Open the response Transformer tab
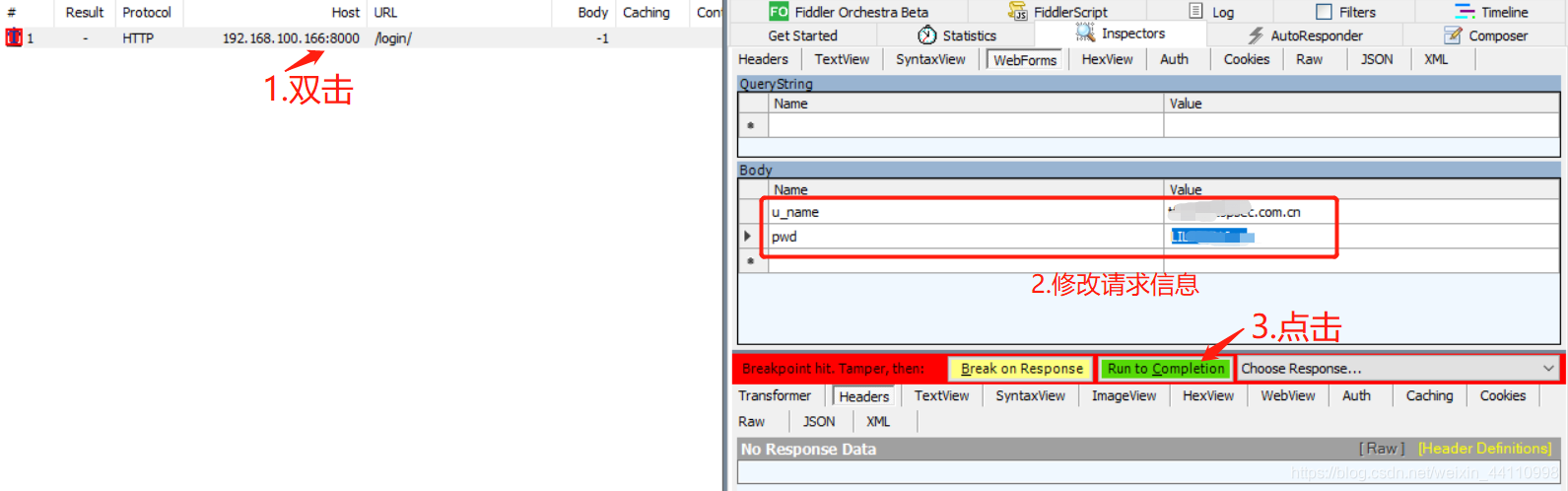 pyautogui.click(x=775, y=395)
